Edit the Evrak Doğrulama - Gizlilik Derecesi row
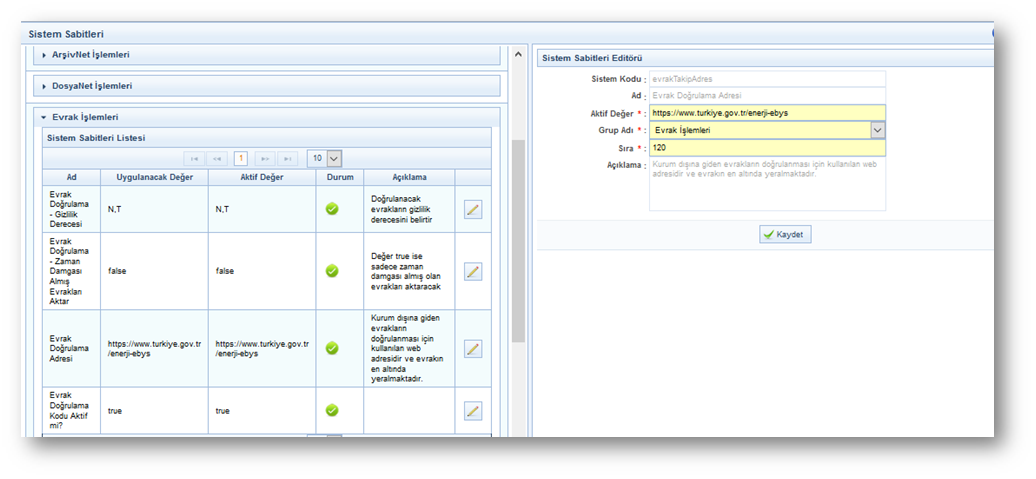This screenshot has width=1036, height=479. [x=473, y=208]
